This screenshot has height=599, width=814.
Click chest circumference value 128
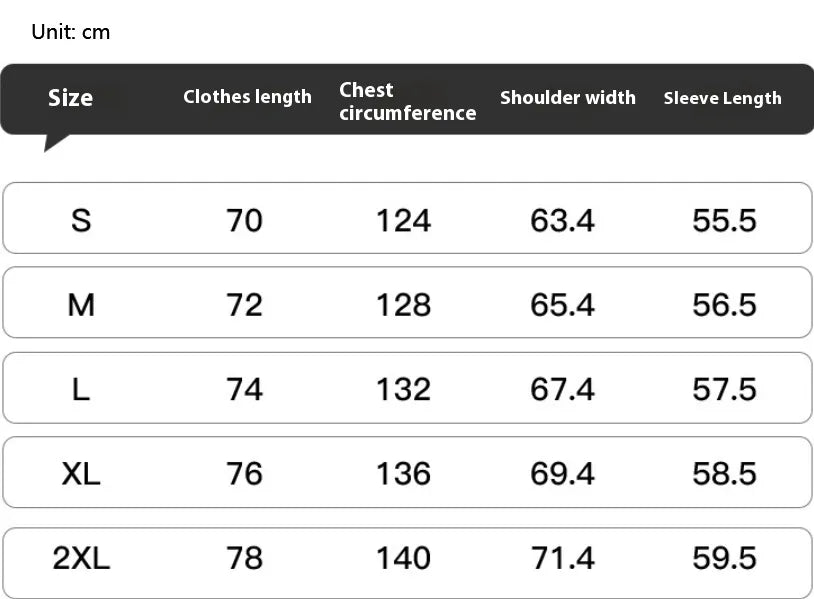pos(403,304)
